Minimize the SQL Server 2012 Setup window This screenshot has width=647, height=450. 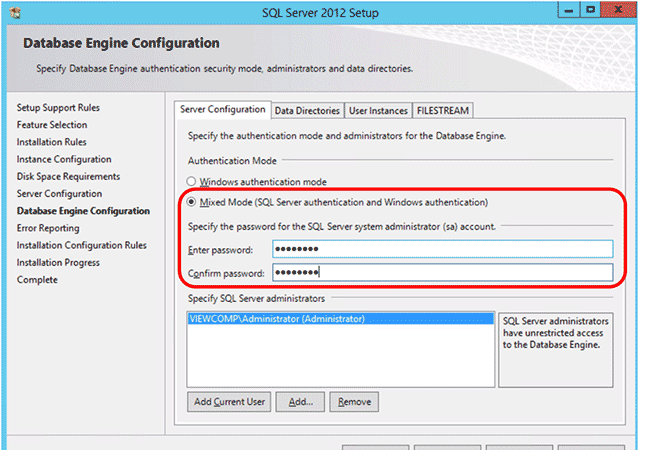(x=569, y=9)
